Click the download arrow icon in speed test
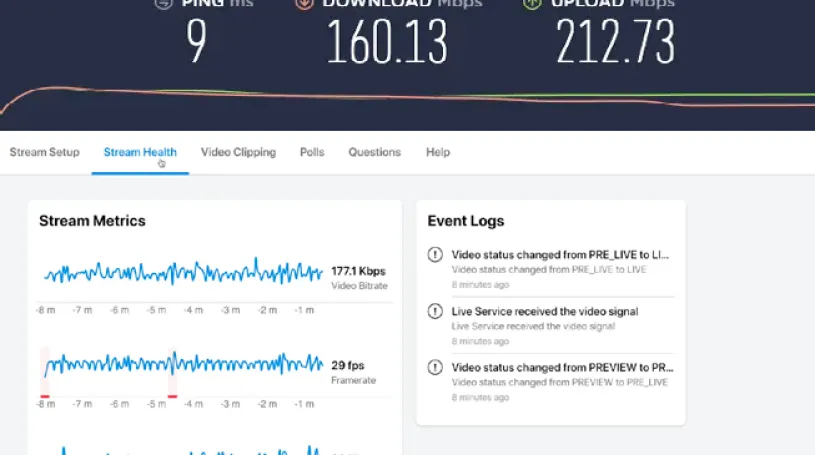The image size is (815, 455). click(304, 3)
